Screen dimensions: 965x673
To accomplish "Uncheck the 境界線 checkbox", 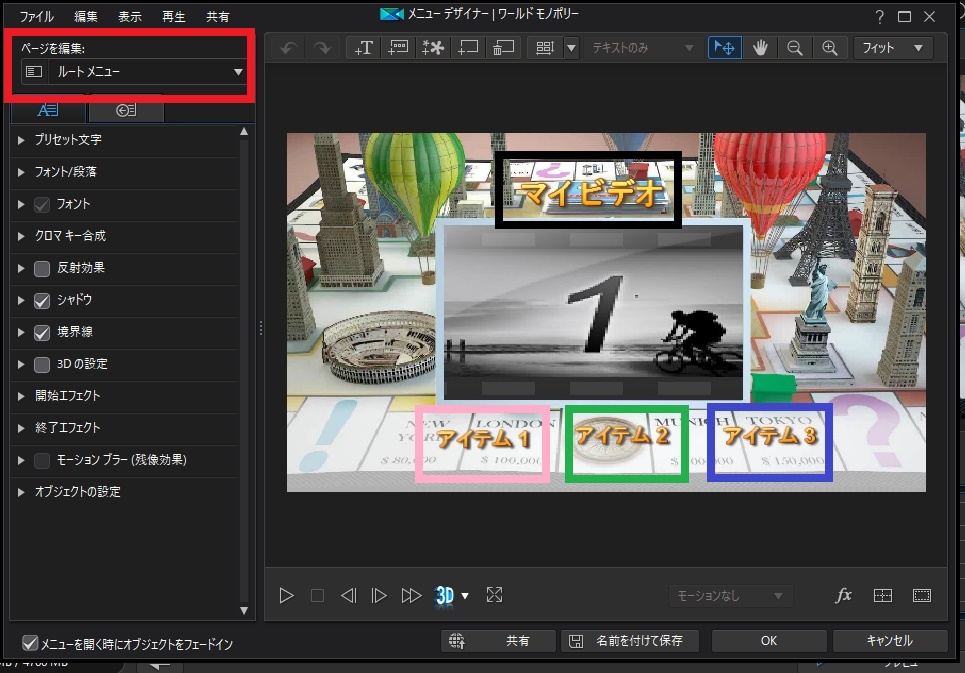I will click(x=42, y=332).
